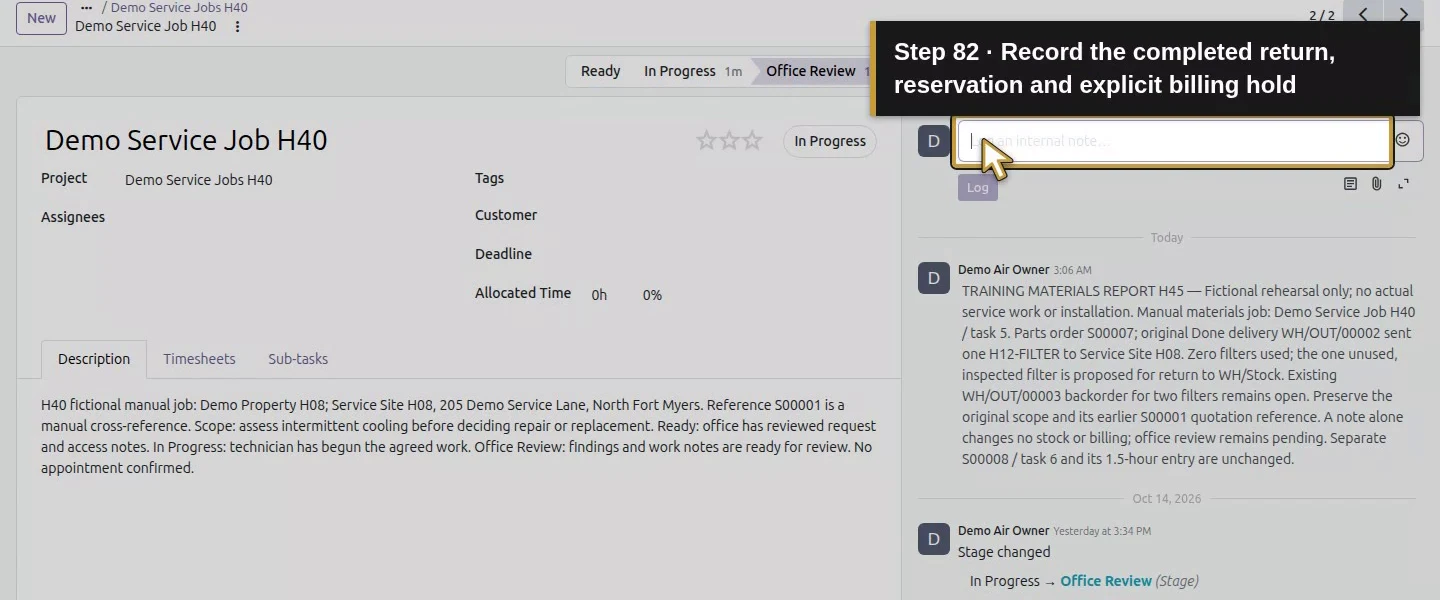Set priority to two stars

[729, 141]
